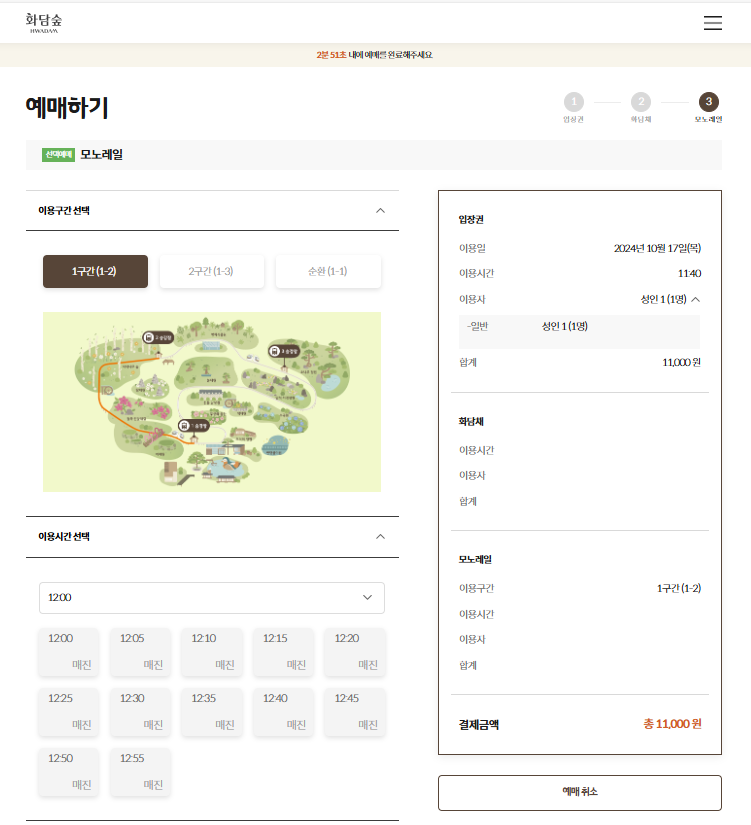Click the 모노레일 section heading in summary

[x=475, y=559]
